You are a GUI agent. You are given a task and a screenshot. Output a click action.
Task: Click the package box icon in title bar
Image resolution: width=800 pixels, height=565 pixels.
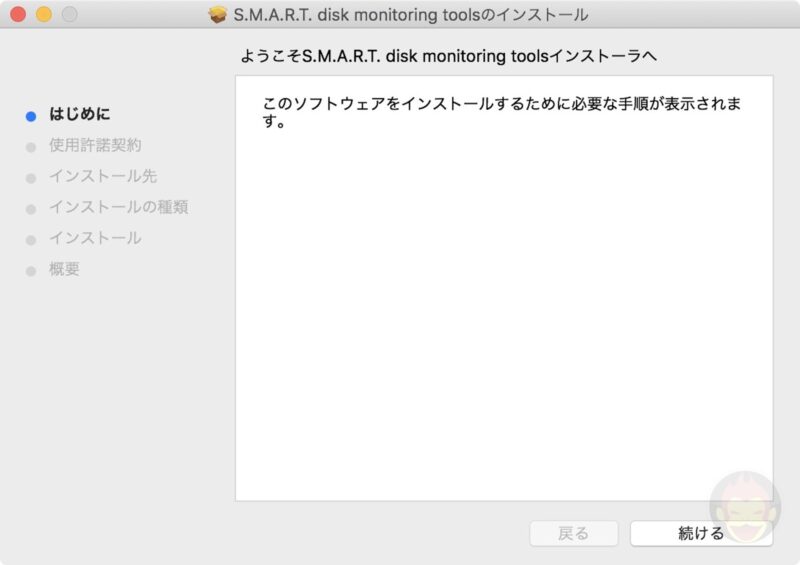(x=217, y=15)
